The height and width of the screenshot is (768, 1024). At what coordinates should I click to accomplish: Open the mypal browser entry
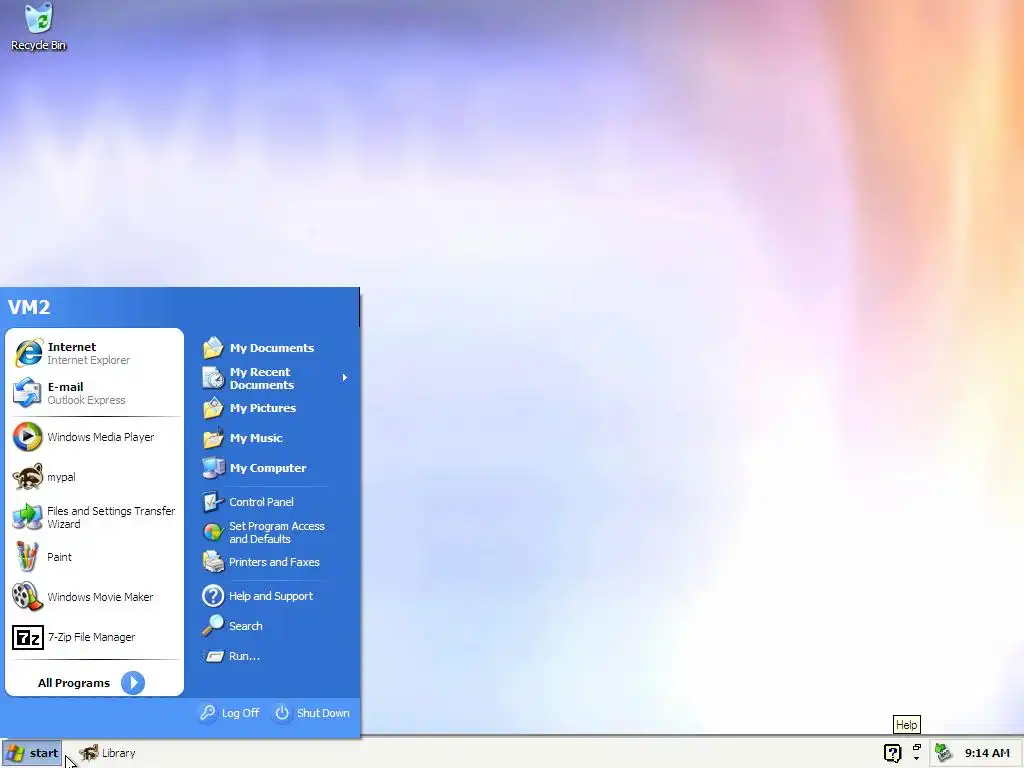[x=95, y=477]
